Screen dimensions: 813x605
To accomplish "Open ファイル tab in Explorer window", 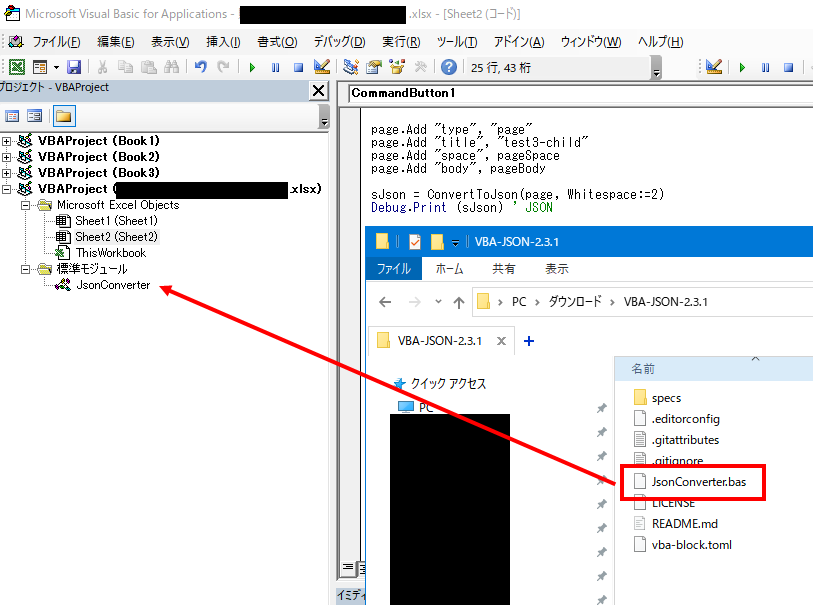I will pos(394,269).
